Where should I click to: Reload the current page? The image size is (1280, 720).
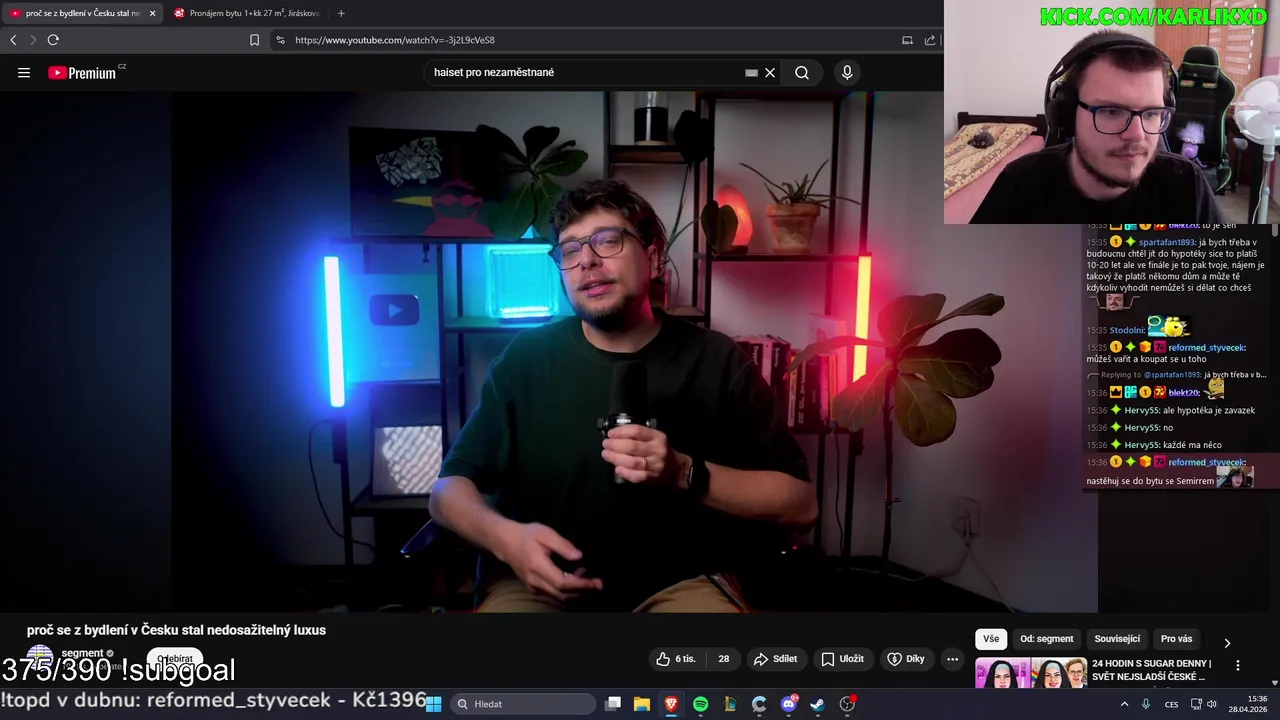coord(53,40)
